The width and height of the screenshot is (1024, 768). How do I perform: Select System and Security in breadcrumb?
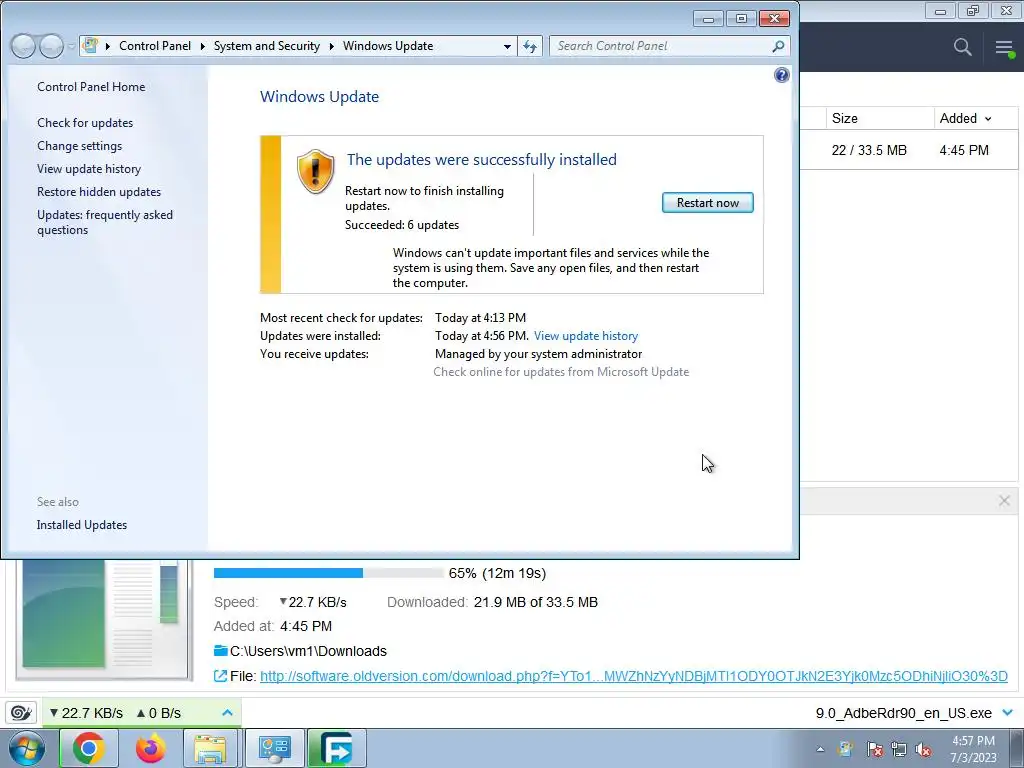coord(266,46)
